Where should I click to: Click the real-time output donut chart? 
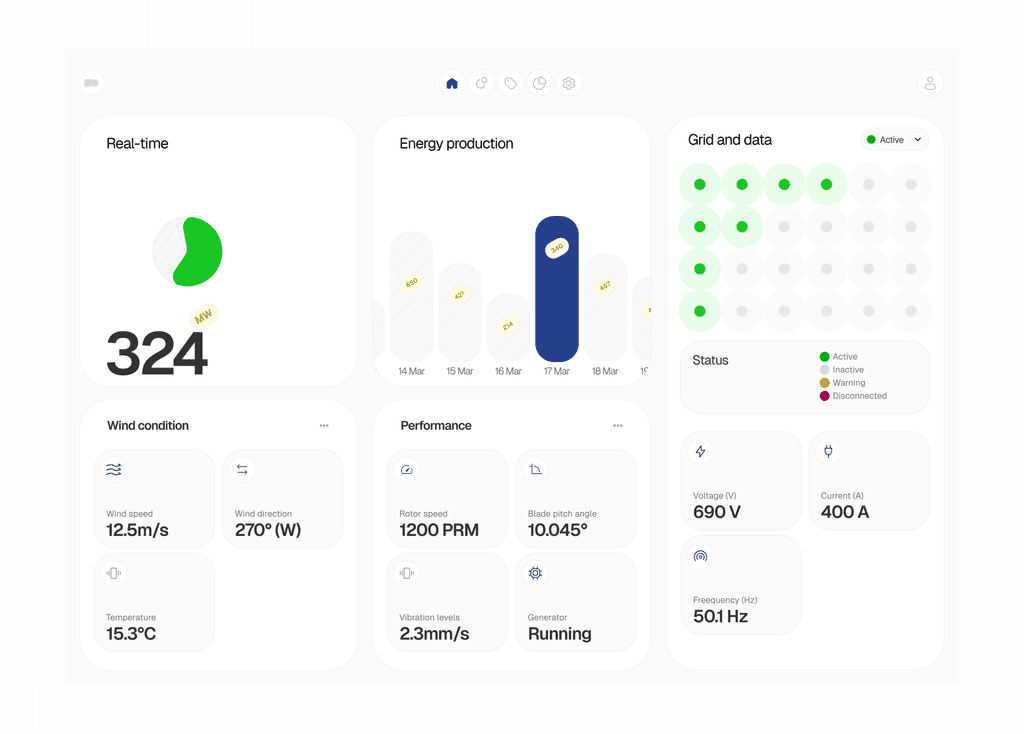click(187, 252)
